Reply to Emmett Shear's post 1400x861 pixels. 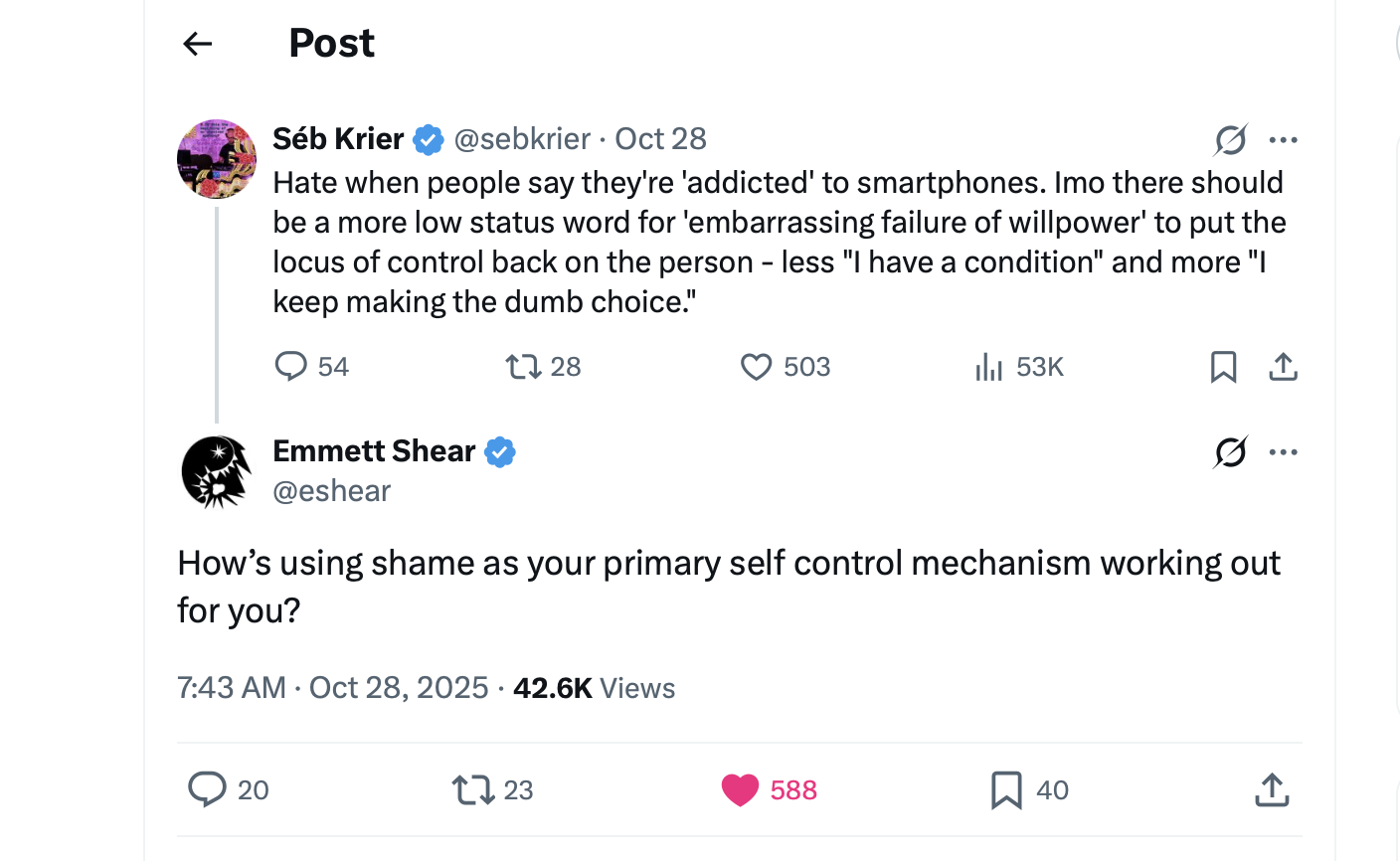(207, 789)
